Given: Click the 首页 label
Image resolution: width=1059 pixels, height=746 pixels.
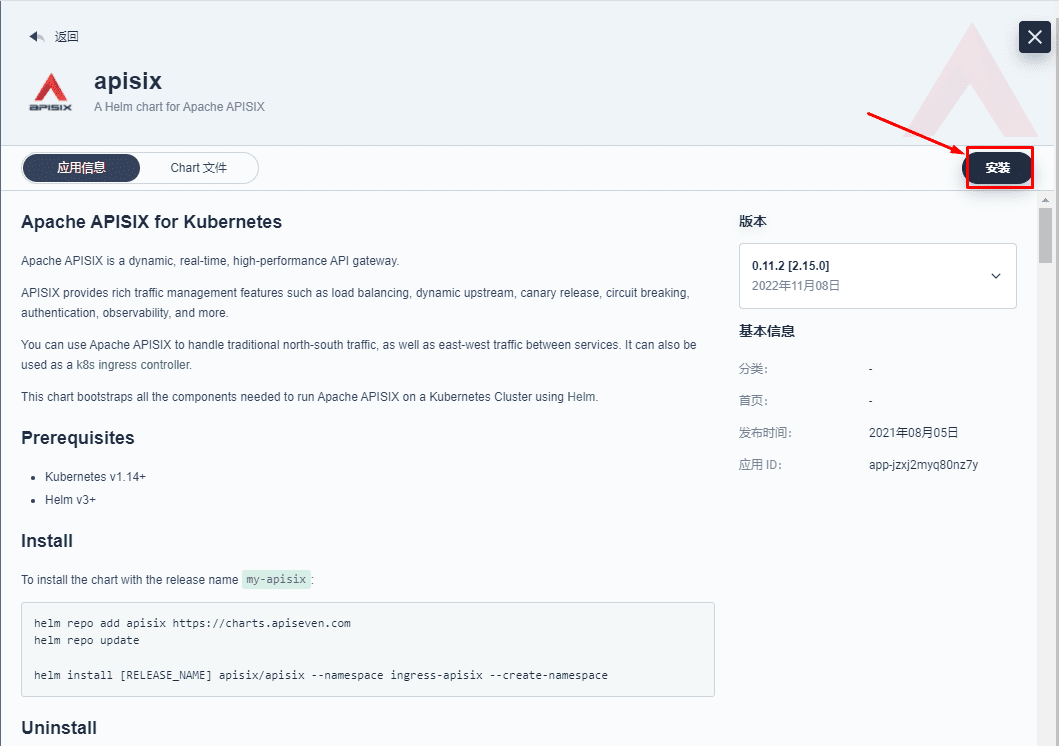Looking at the screenshot, I should 753,400.
